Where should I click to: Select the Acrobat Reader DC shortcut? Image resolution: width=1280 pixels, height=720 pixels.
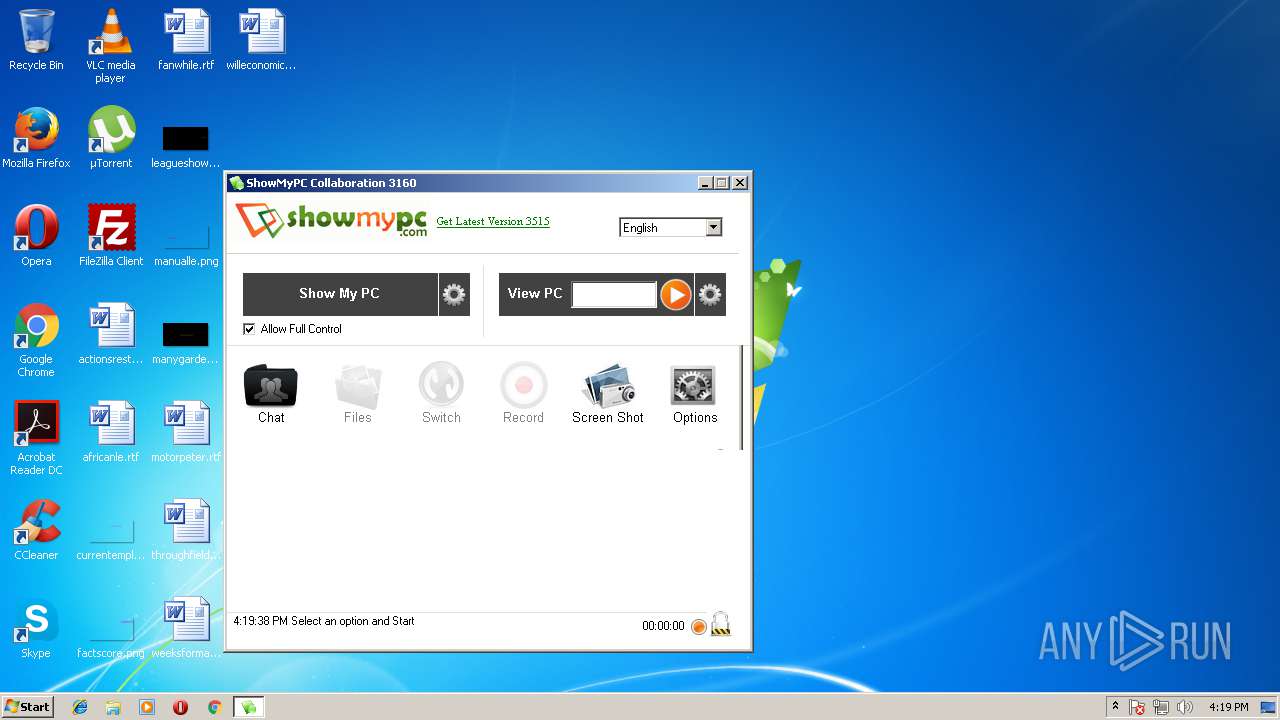click(x=36, y=438)
